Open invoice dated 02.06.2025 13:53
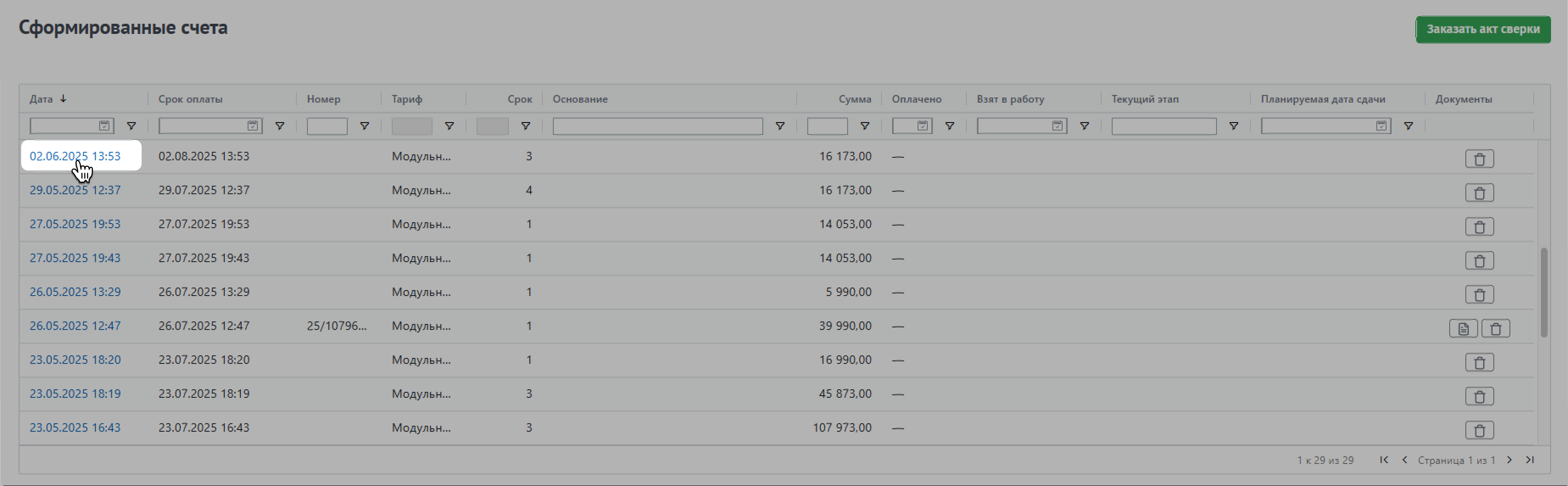The image size is (1568, 486). click(75, 156)
